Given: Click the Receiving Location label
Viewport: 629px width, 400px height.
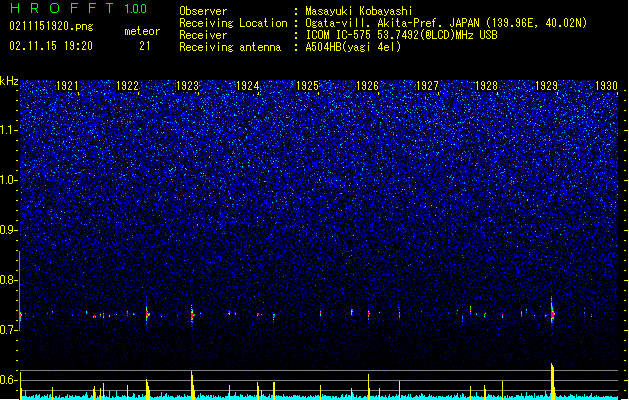Looking at the screenshot, I should [x=233, y=23].
